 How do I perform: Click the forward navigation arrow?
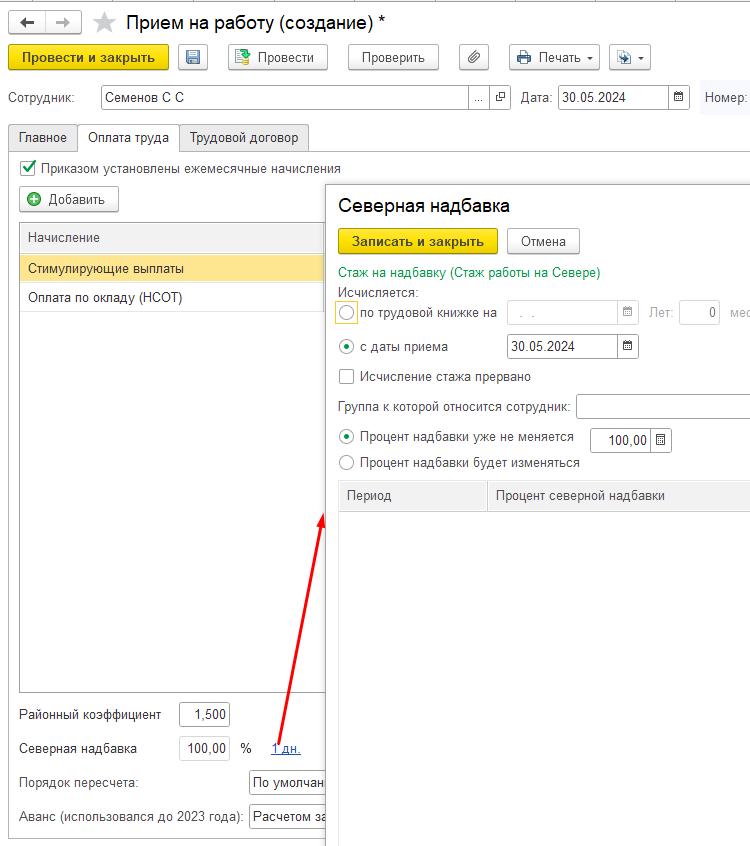(x=63, y=22)
